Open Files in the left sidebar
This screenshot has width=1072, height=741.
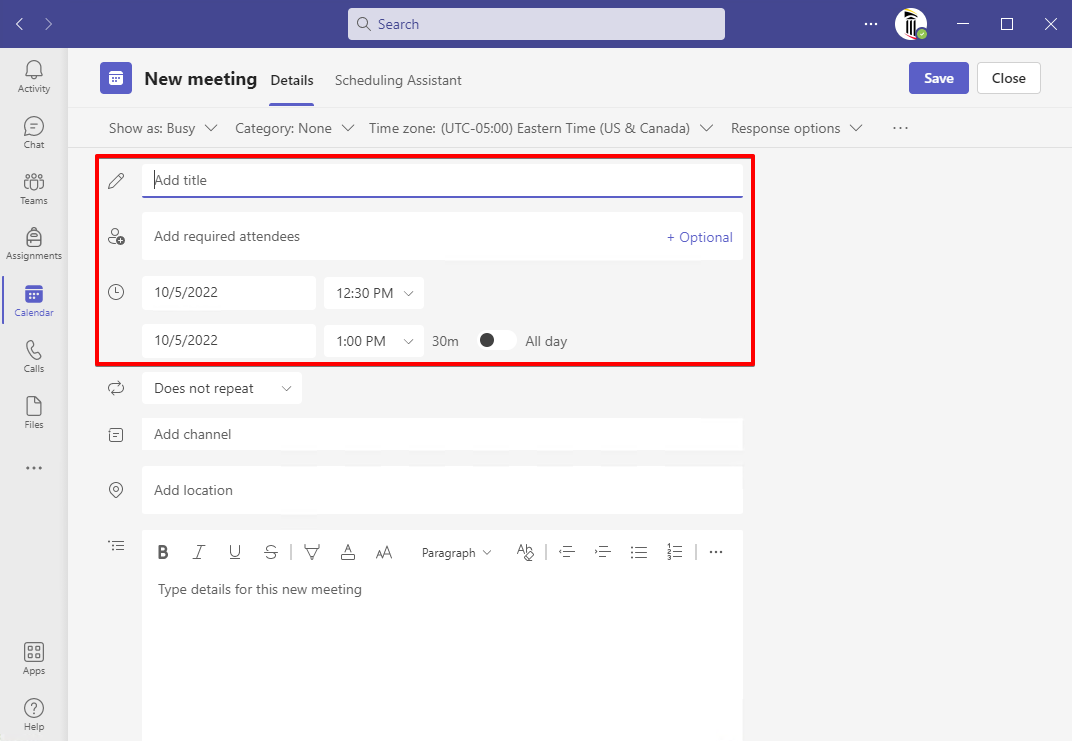(34, 412)
